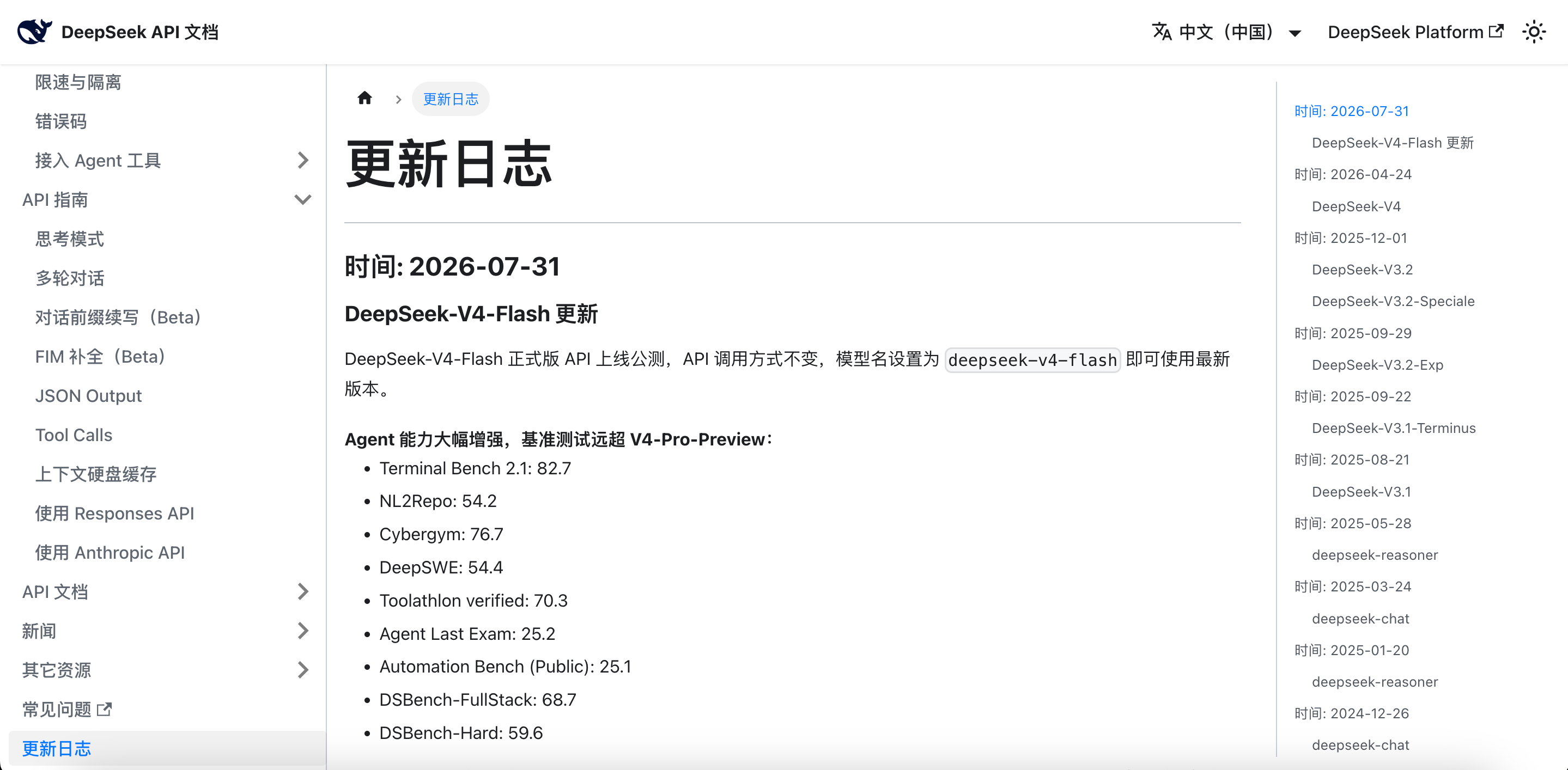1568x770 pixels.
Task: Jump to DeepSeek-V3.1 in contents
Action: pyautogui.click(x=1361, y=491)
